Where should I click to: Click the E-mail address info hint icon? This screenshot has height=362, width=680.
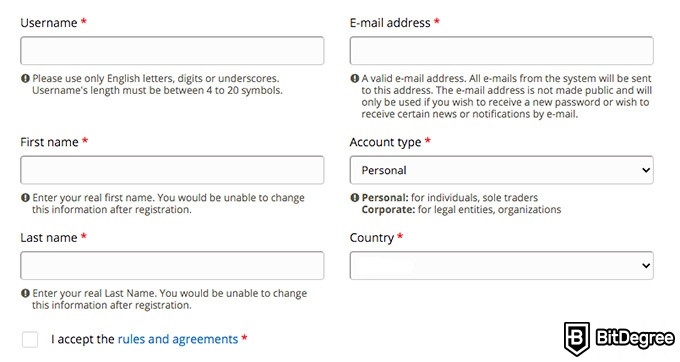point(355,78)
